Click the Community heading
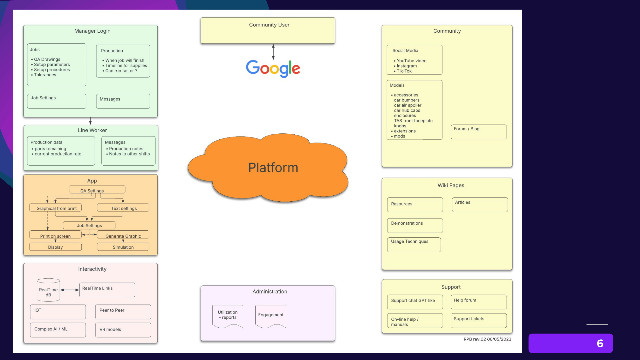 click(447, 31)
